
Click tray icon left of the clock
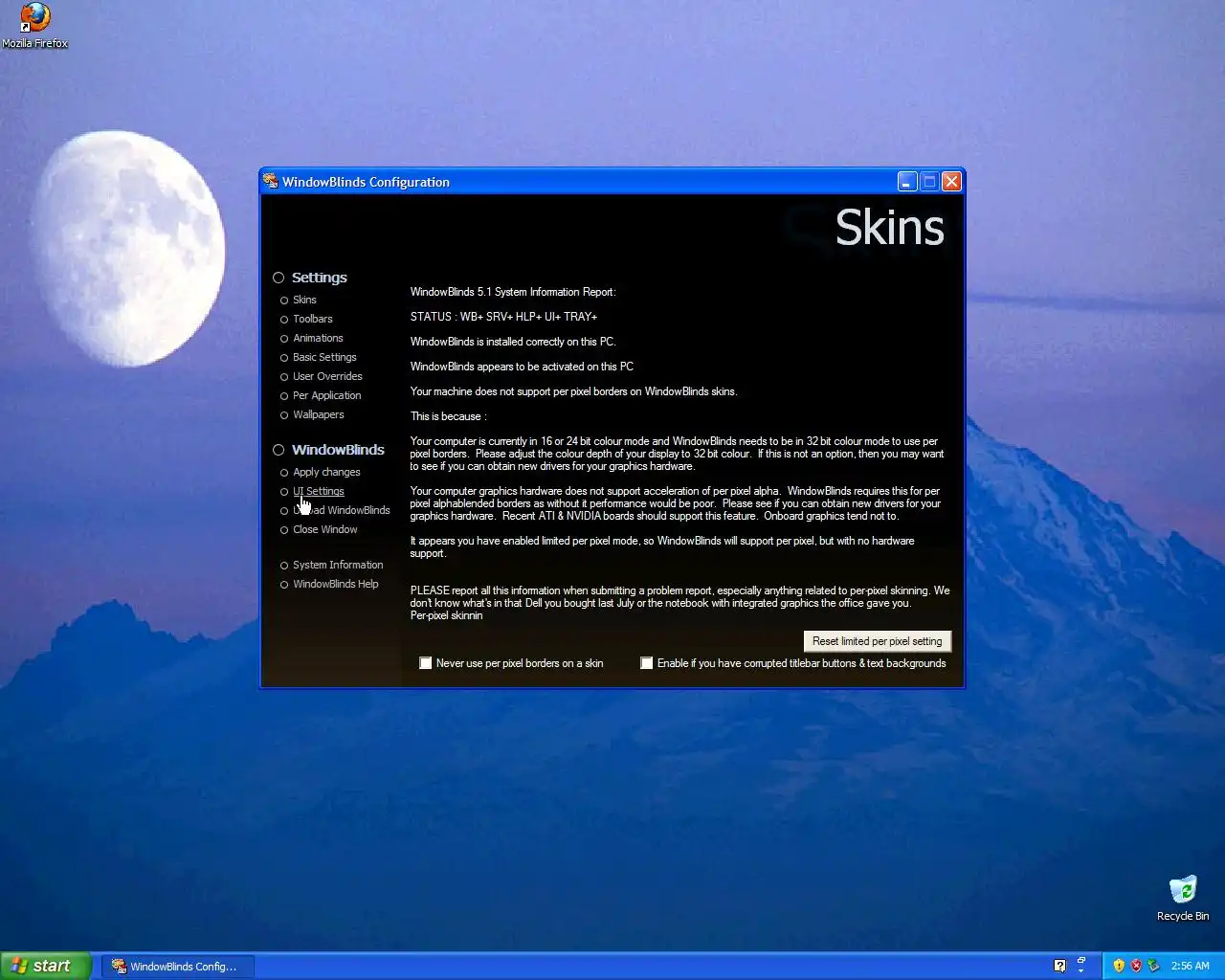click(1153, 966)
